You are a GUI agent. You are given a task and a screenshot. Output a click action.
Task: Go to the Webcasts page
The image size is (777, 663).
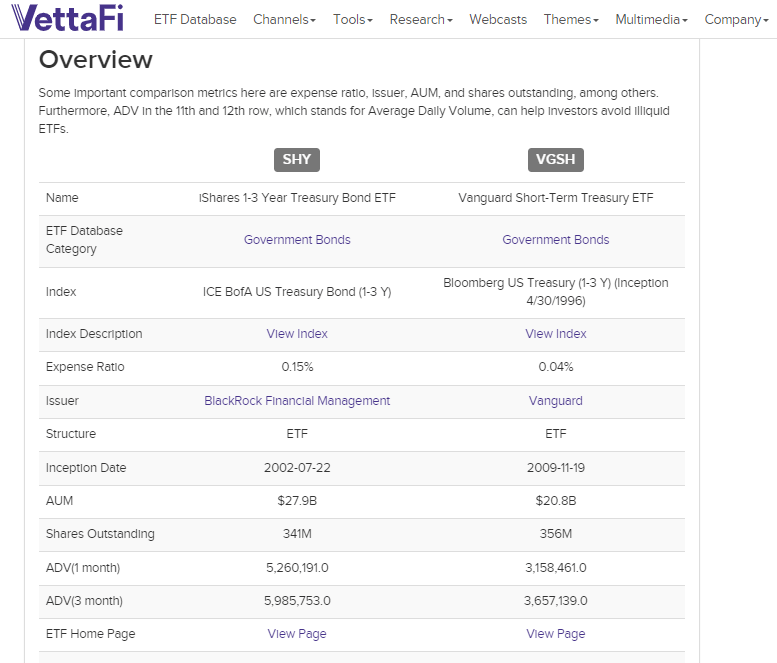tap(498, 20)
